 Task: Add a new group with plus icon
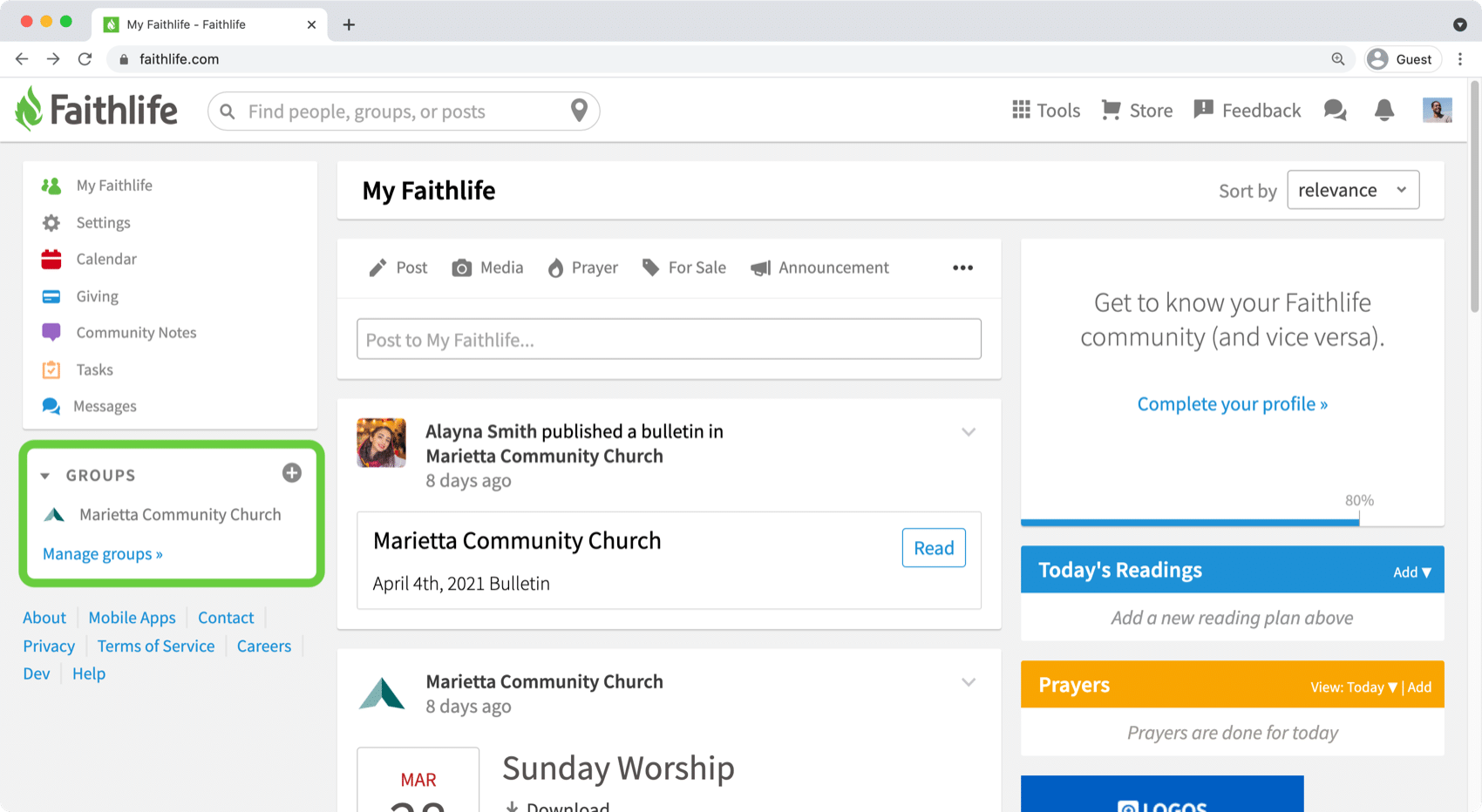coord(292,473)
